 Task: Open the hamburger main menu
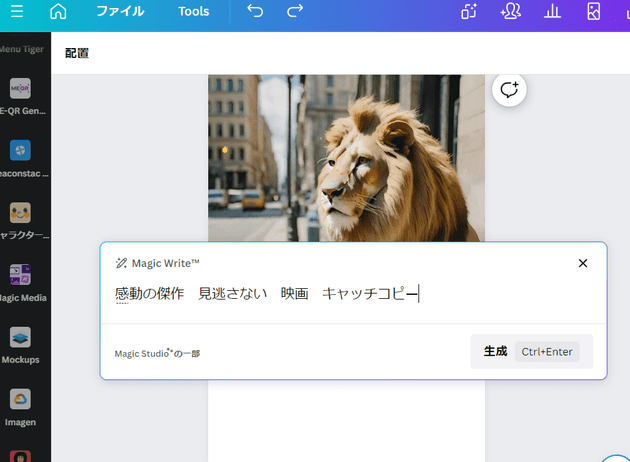[x=16, y=12]
